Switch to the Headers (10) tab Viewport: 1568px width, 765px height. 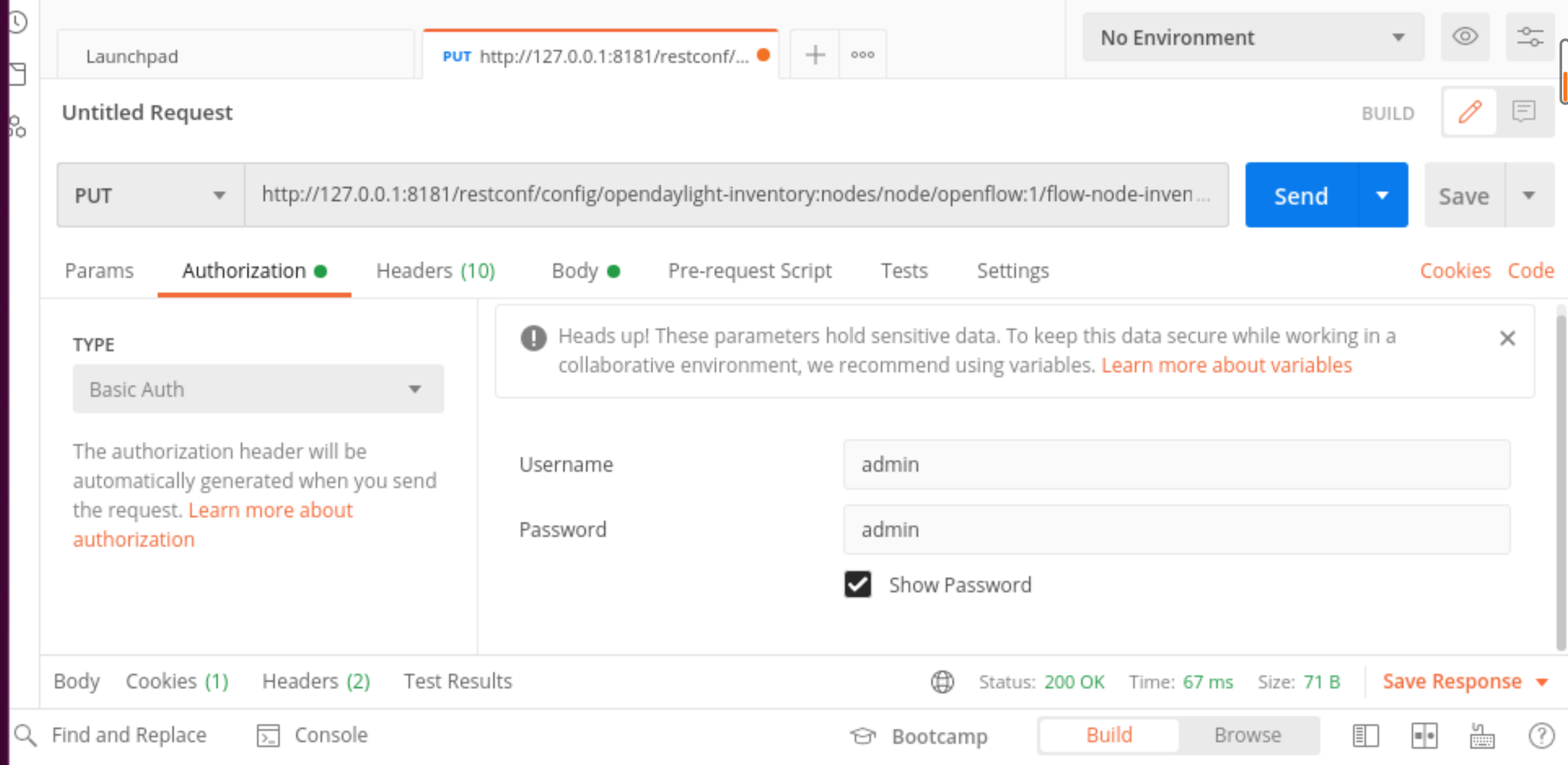tap(435, 270)
